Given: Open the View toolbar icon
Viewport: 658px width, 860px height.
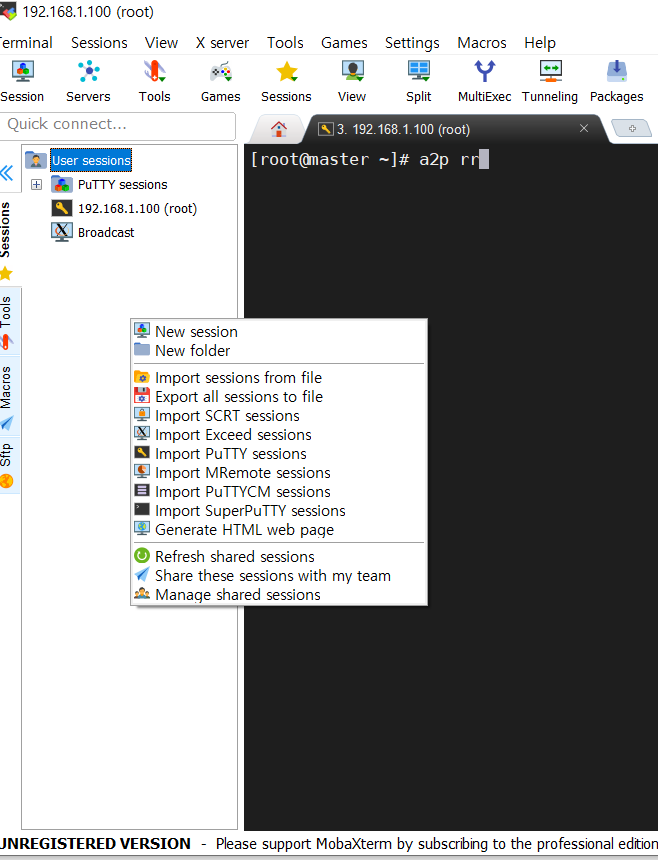Looking at the screenshot, I should click(352, 82).
